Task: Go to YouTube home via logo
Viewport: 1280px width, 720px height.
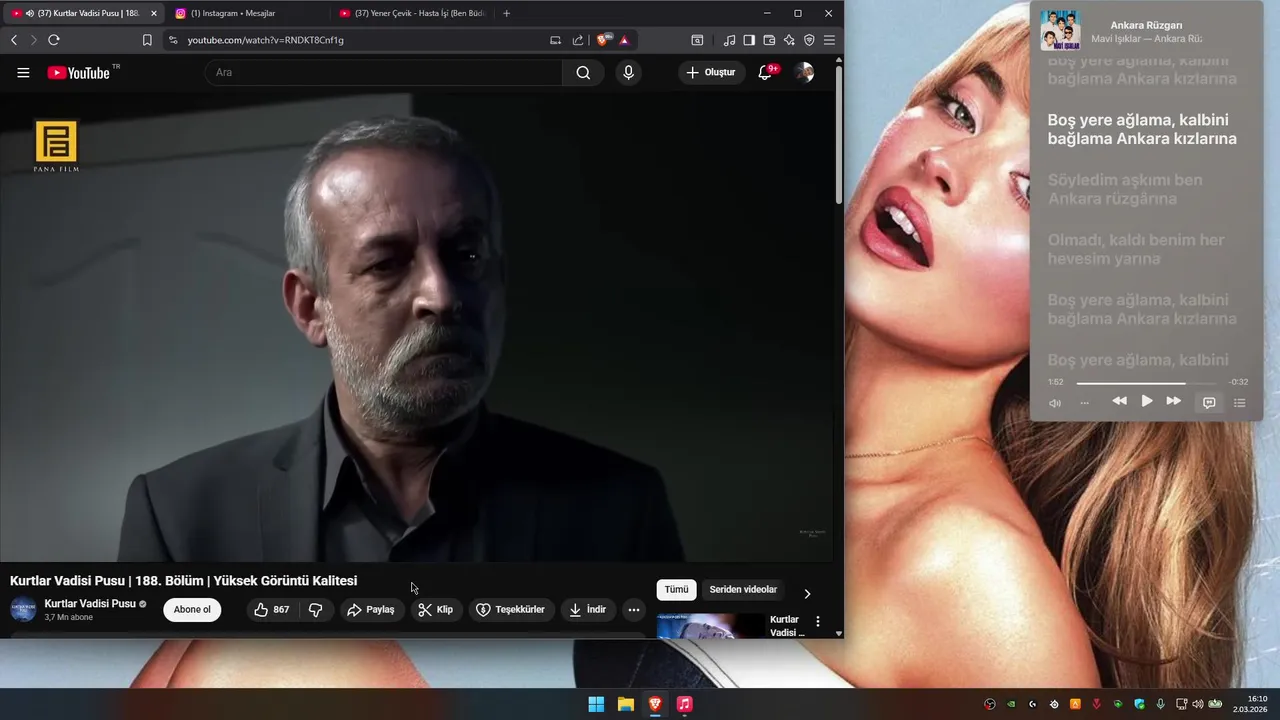Action: (78, 72)
